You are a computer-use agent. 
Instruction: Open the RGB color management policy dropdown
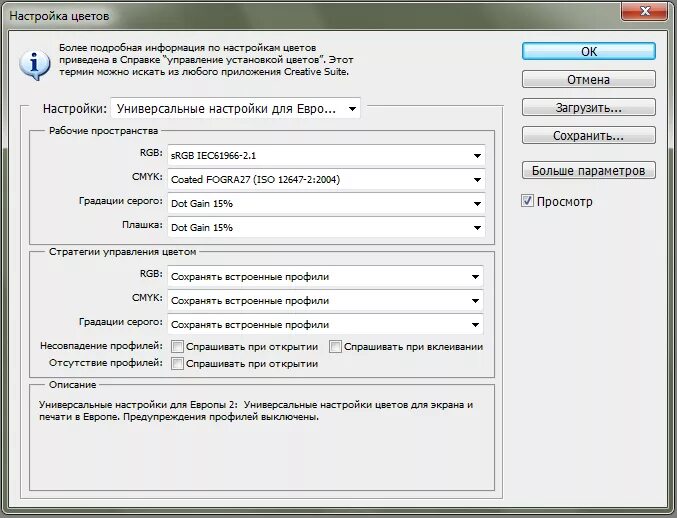325,277
